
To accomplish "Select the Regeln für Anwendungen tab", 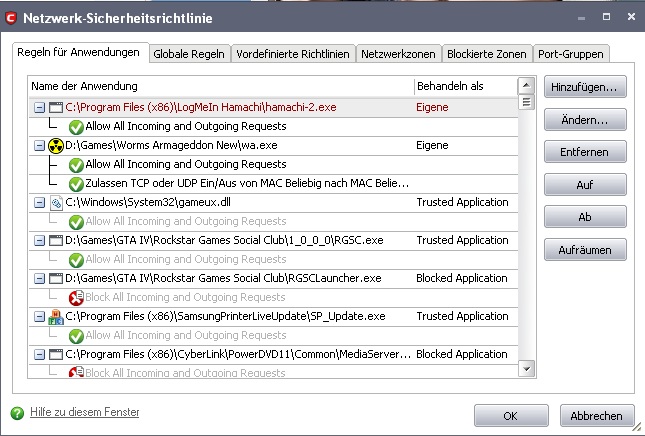I will click(79, 53).
